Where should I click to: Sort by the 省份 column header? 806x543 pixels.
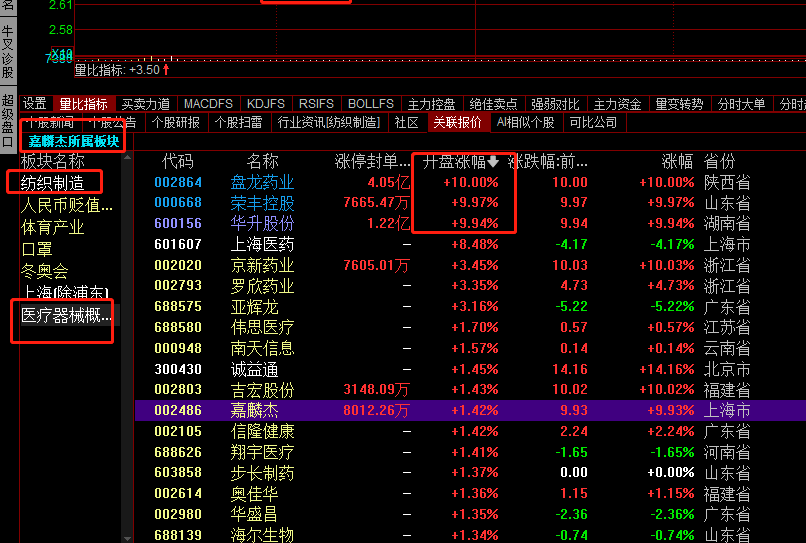pos(720,161)
